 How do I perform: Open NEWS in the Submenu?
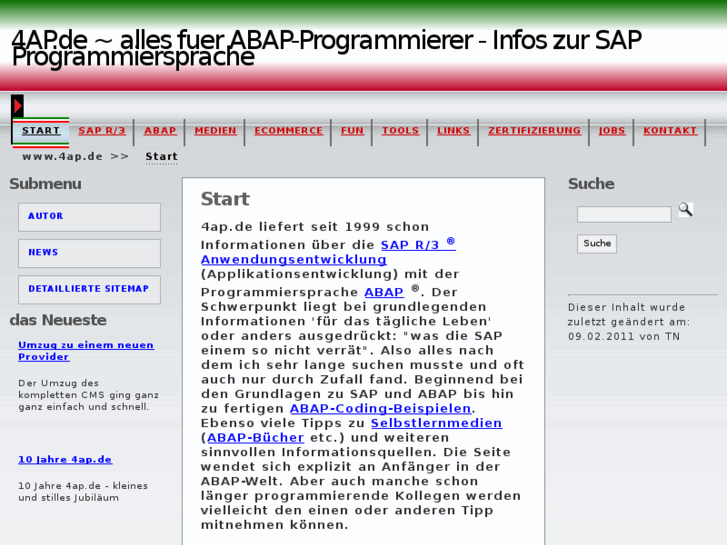(89, 253)
